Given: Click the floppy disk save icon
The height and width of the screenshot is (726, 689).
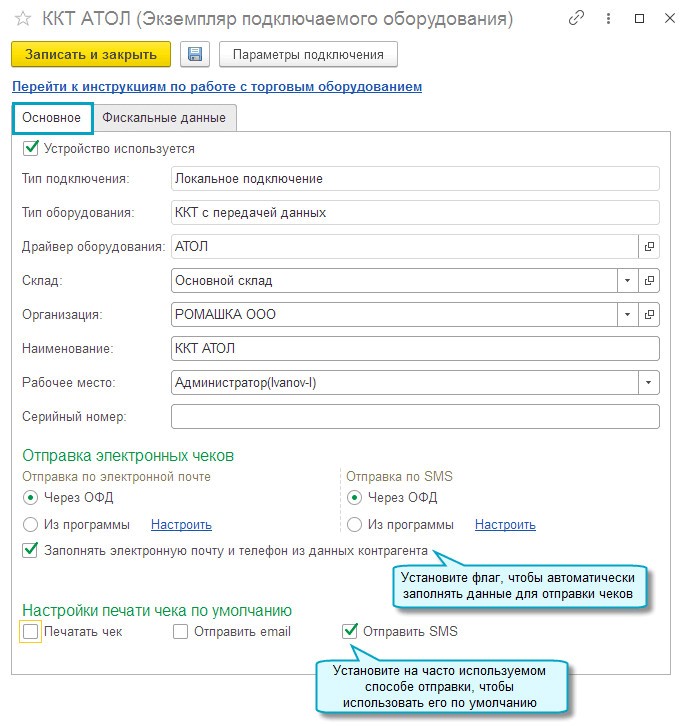Looking at the screenshot, I should point(195,53).
